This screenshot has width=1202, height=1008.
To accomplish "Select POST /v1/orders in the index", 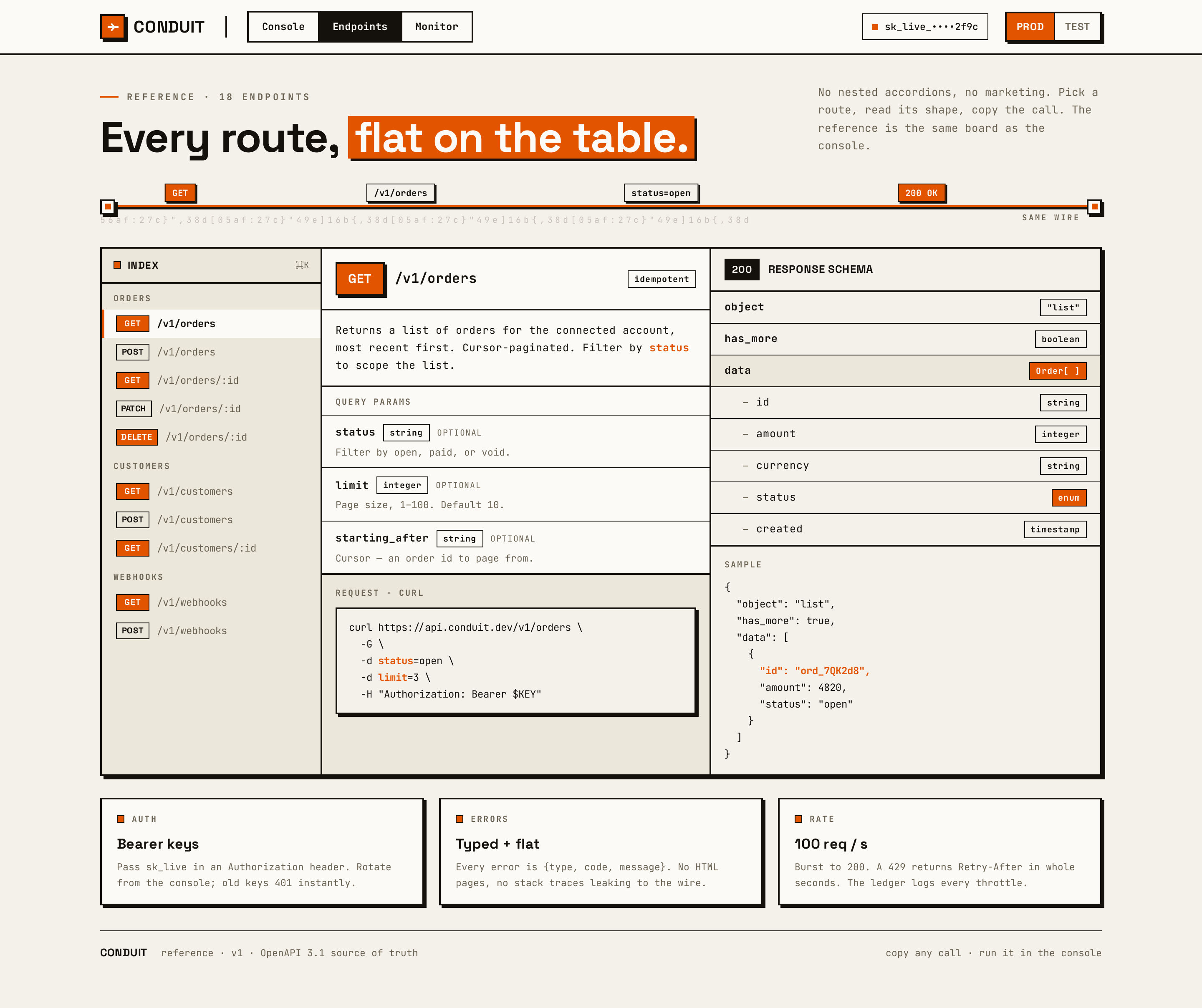I will click(211, 352).
